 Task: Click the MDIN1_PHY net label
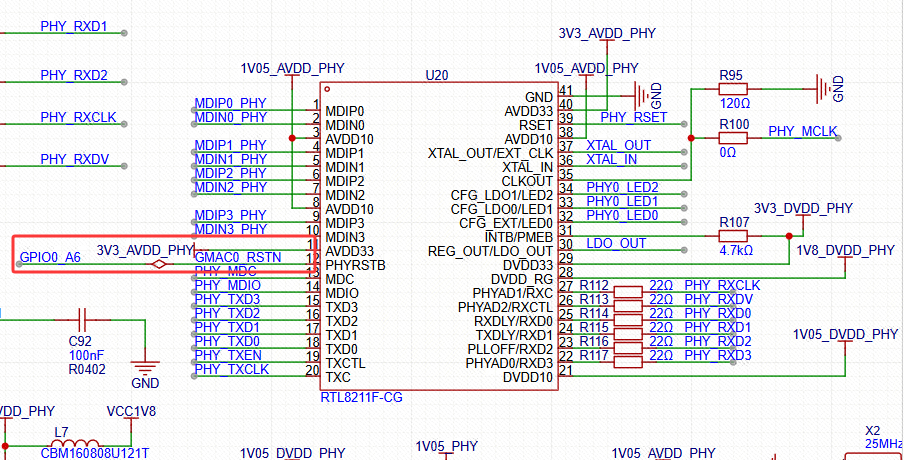pos(231,159)
